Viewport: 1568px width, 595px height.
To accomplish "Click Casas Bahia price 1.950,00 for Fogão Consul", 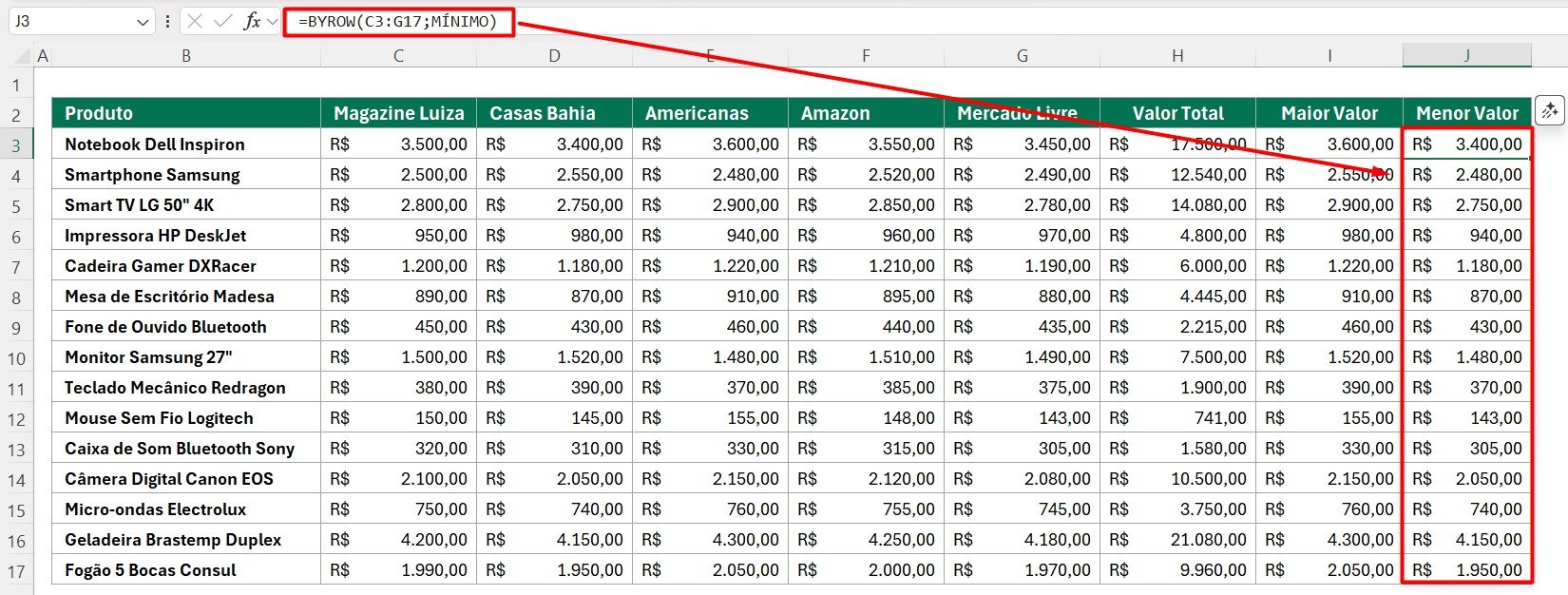I will [x=554, y=569].
